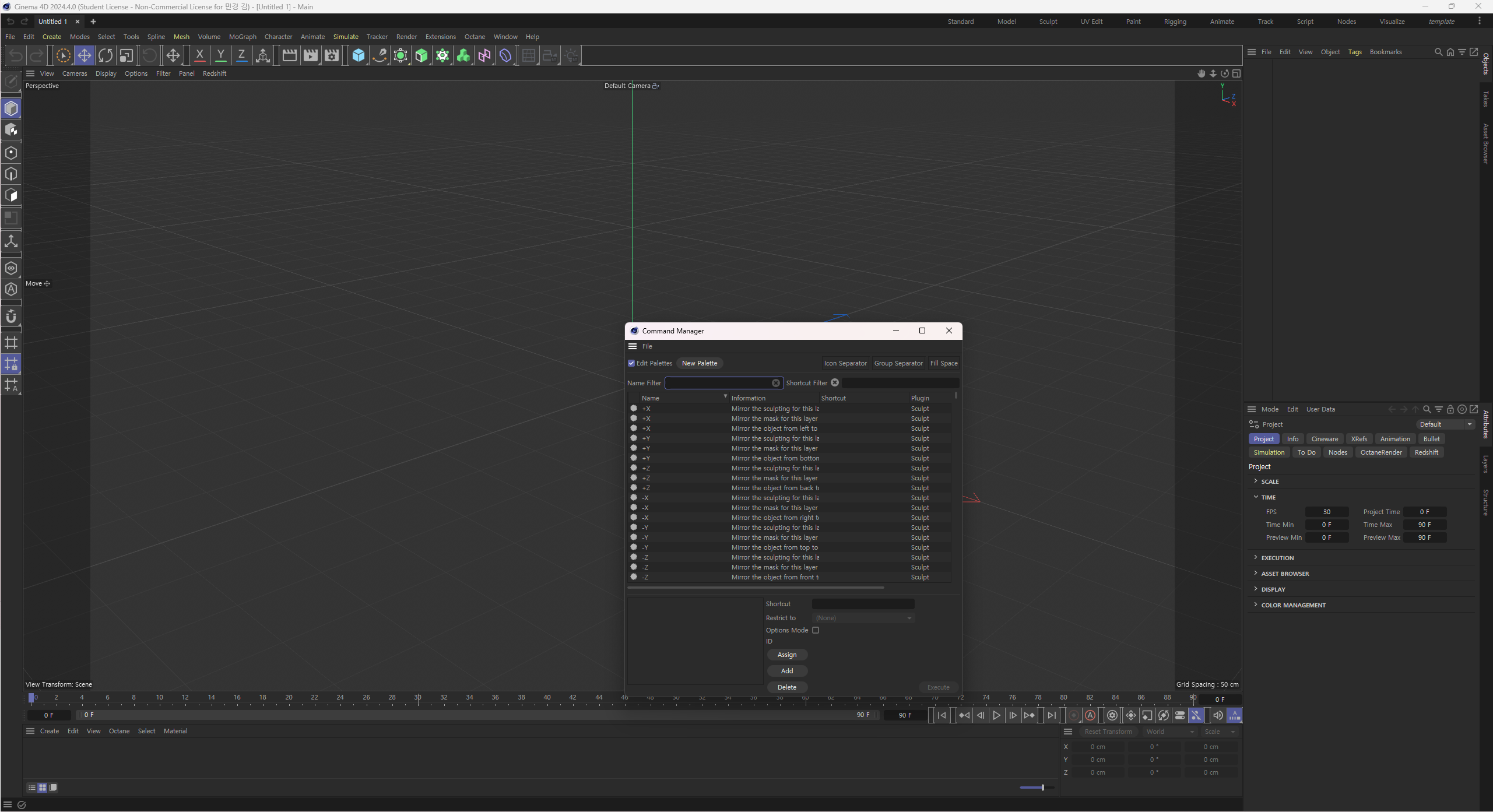Select the Scale tool icon
Screen dimensions: 1493x812
(126, 55)
